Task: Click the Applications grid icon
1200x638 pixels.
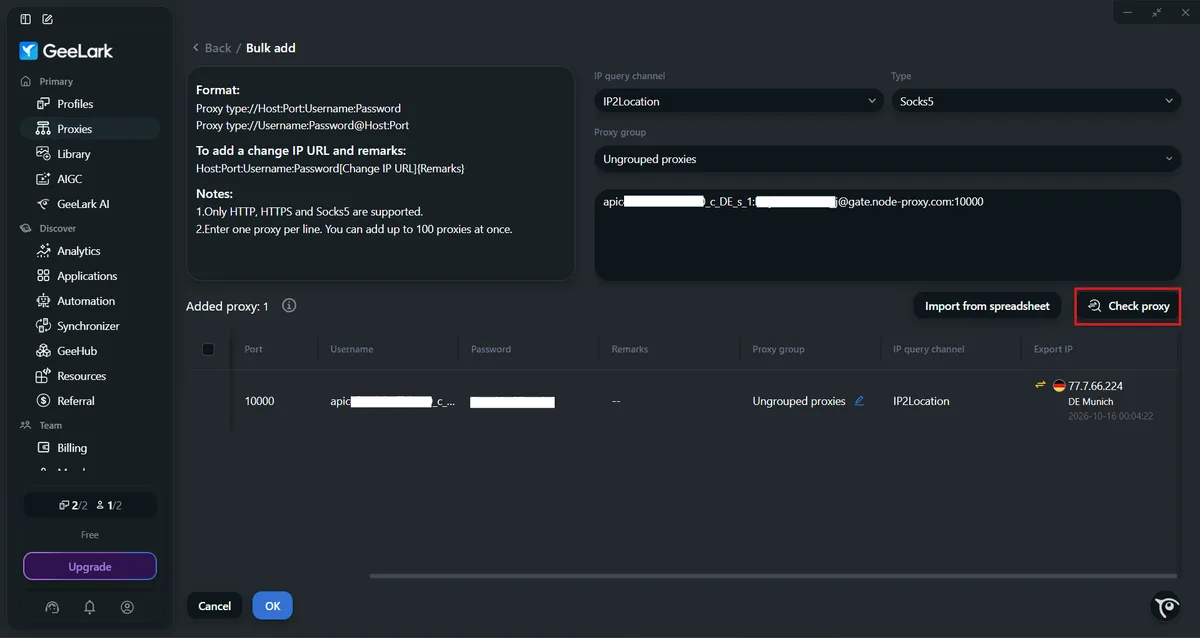Action: pyautogui.click(x=43, y=276)
